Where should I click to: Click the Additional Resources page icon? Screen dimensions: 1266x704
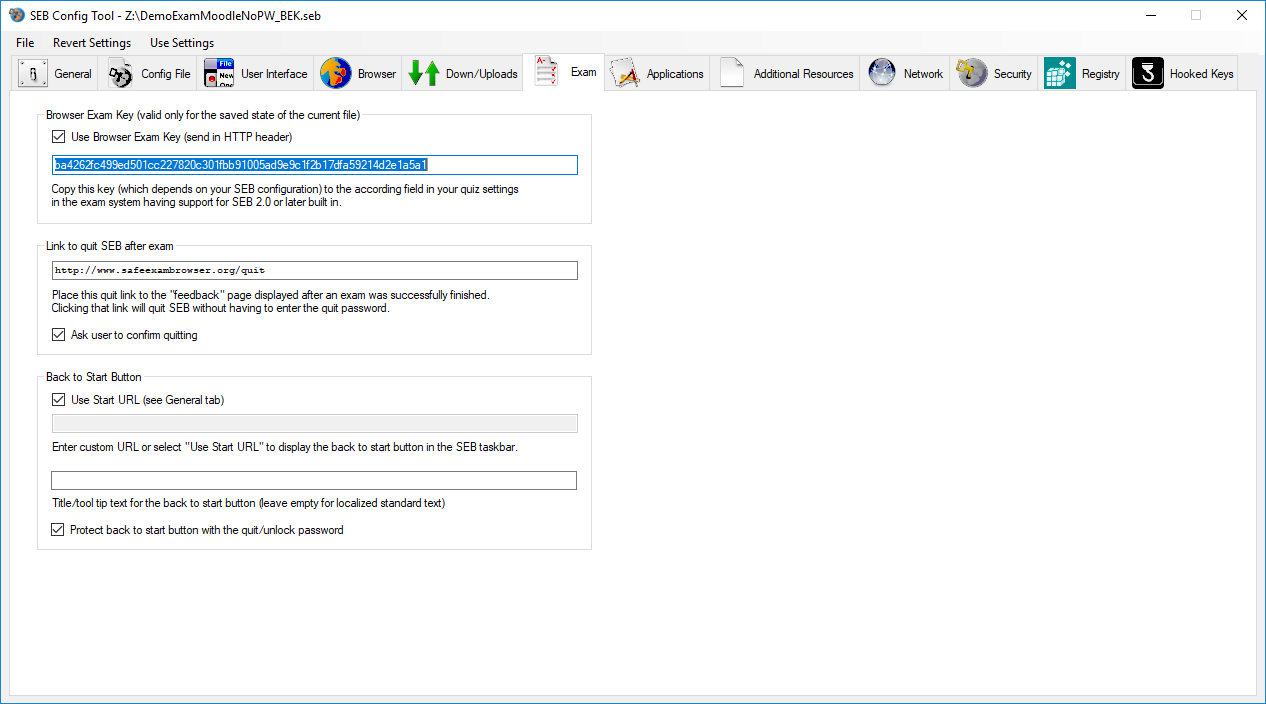(732, 74)
